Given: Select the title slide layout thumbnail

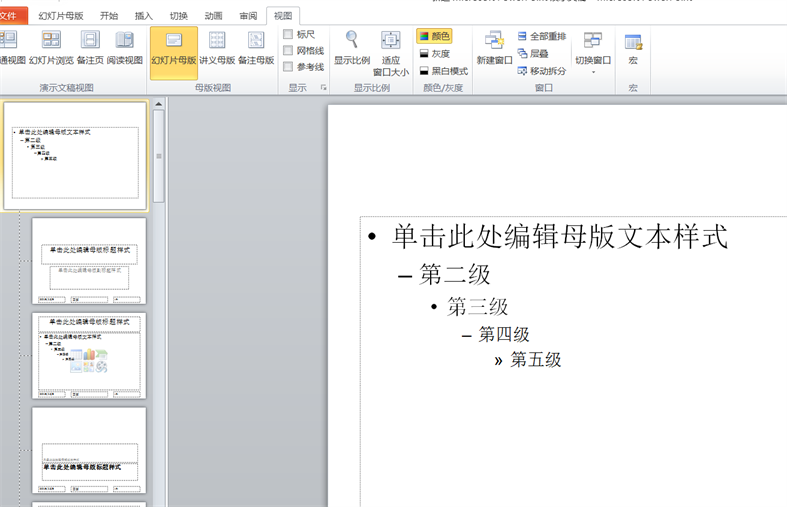Looking at the screenshot, I should tap(89, 261).
